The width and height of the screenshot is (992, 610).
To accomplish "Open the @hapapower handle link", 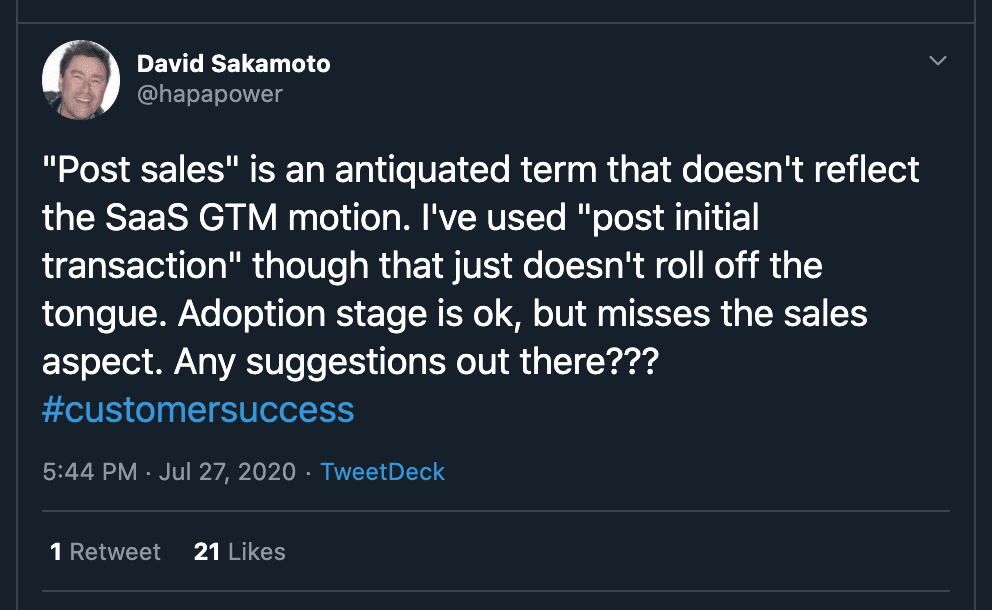I will (x=209, y=94).
